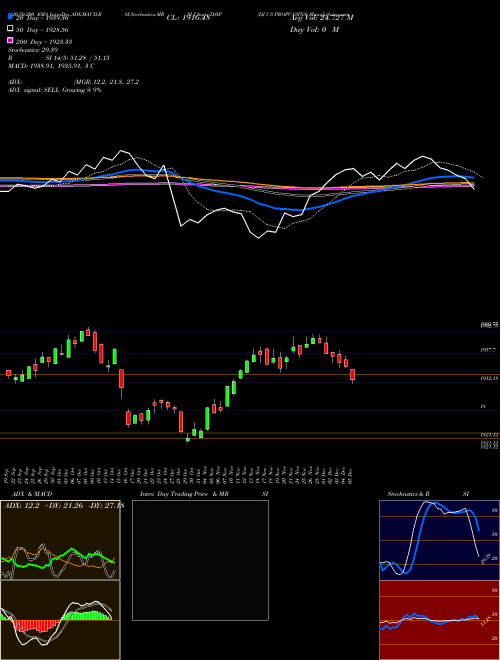Click the 'Stochastics & R' panel title

409,494
